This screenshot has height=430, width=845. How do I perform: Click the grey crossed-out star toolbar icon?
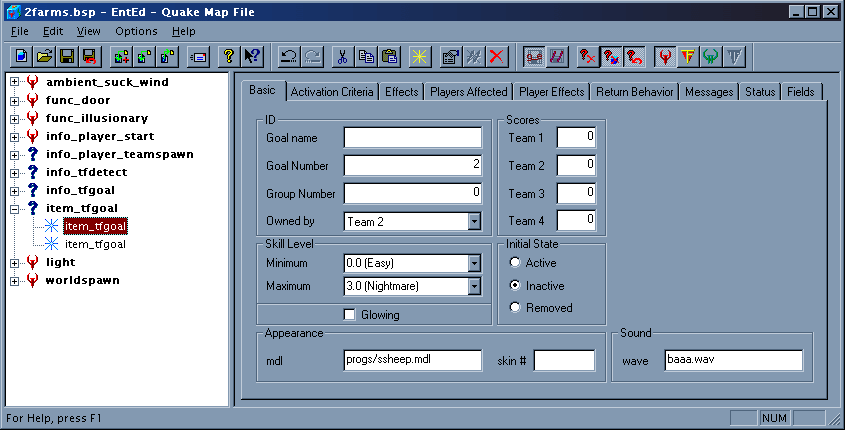coord(474,56)
